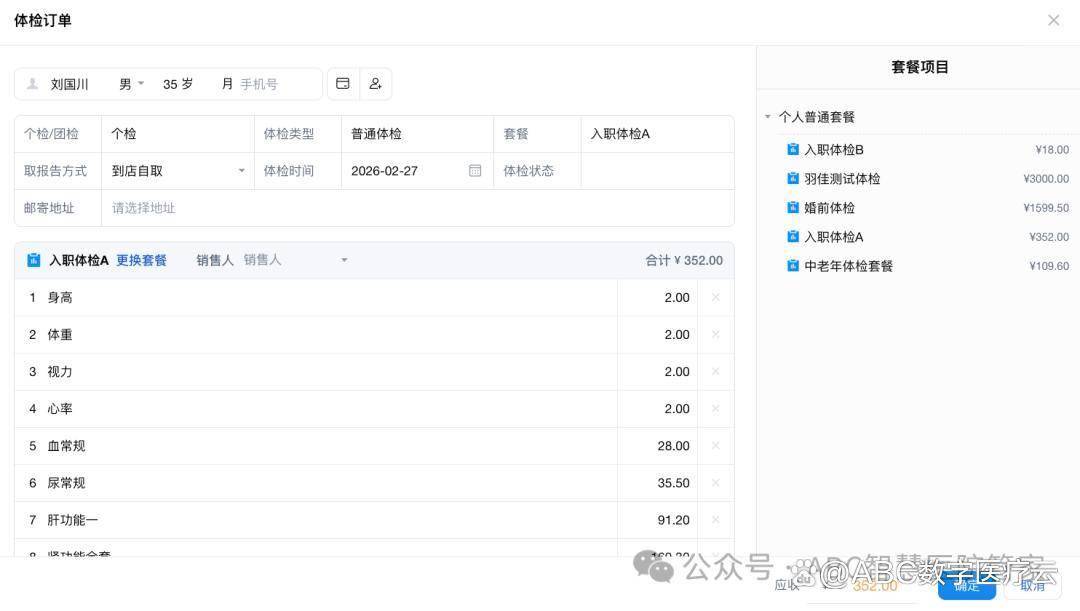
Task: Click the 中老年体检套餐 package icon
Action: pos(793,266)
